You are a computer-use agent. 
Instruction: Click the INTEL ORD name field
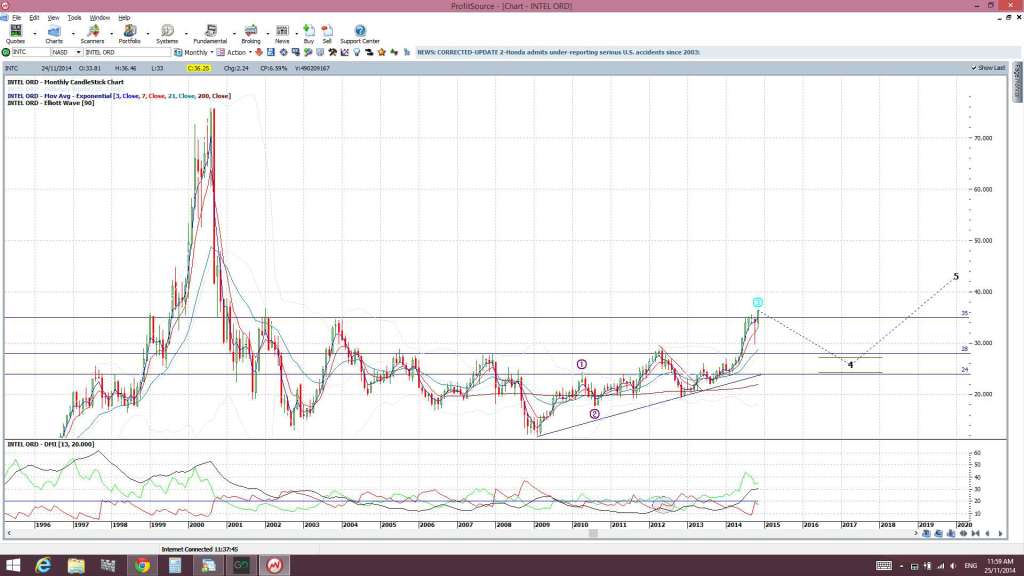[127, 52]
